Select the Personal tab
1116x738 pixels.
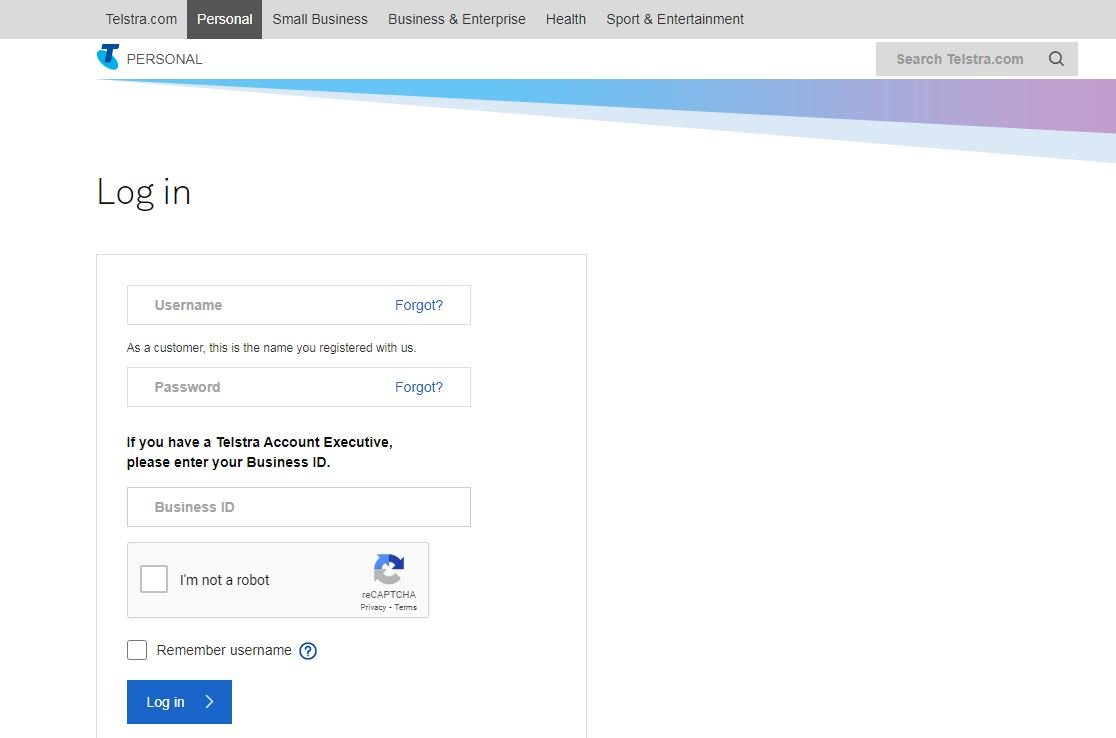224,19
